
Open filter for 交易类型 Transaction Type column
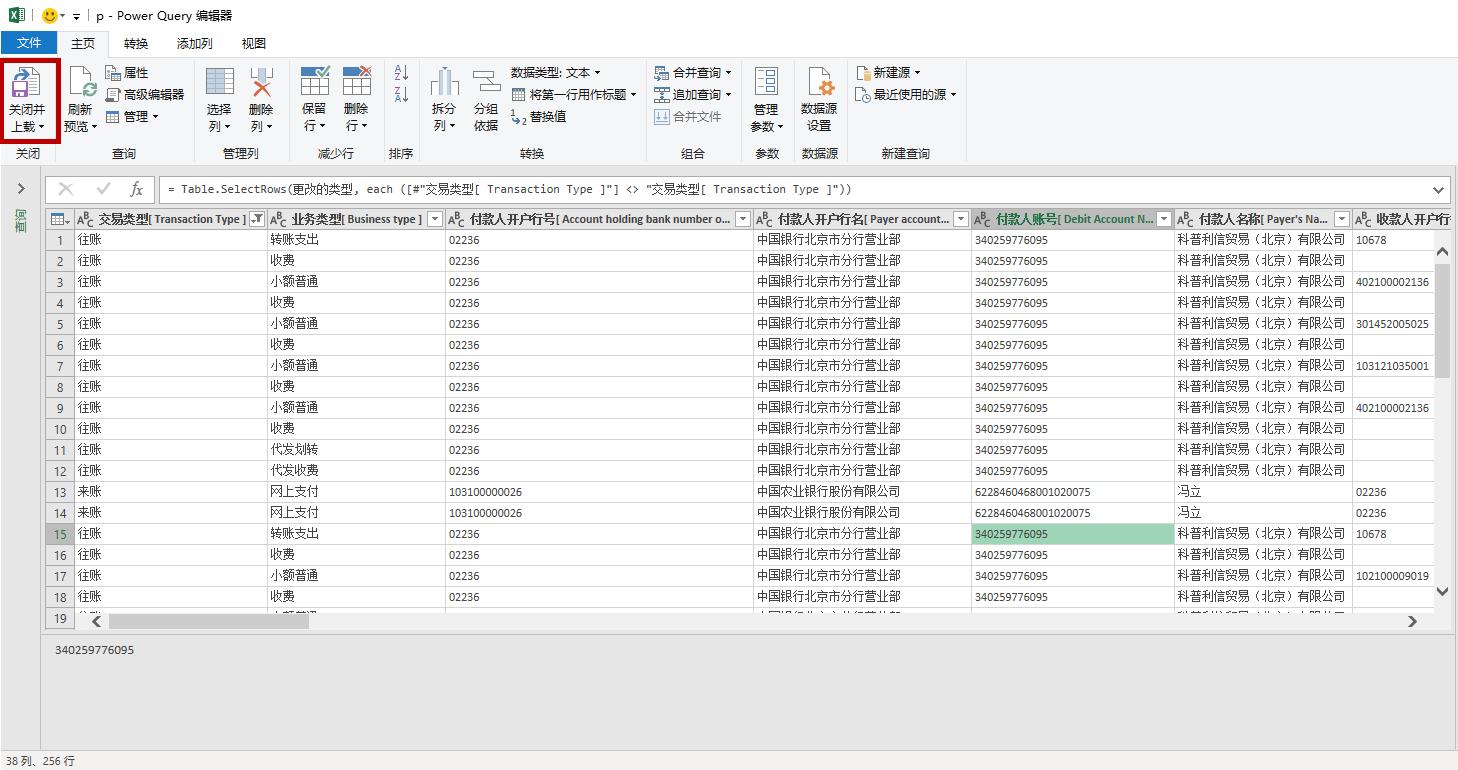pyautogui.click(x=257, y=219)
